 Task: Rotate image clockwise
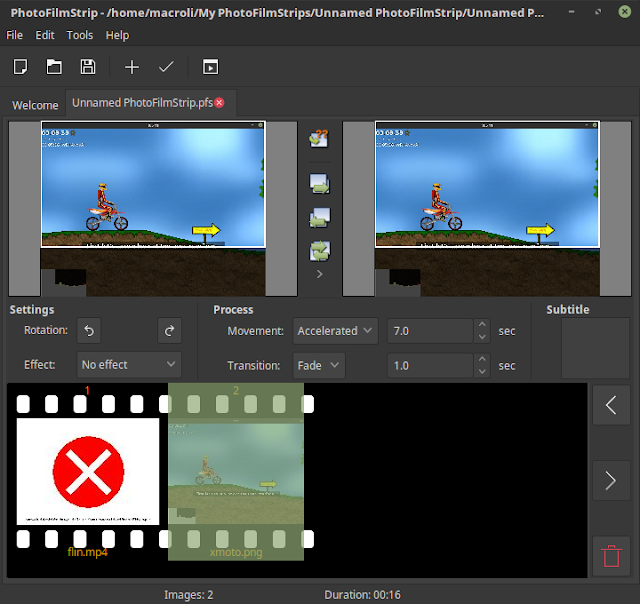pyautogui.click(x=169, y=331)
